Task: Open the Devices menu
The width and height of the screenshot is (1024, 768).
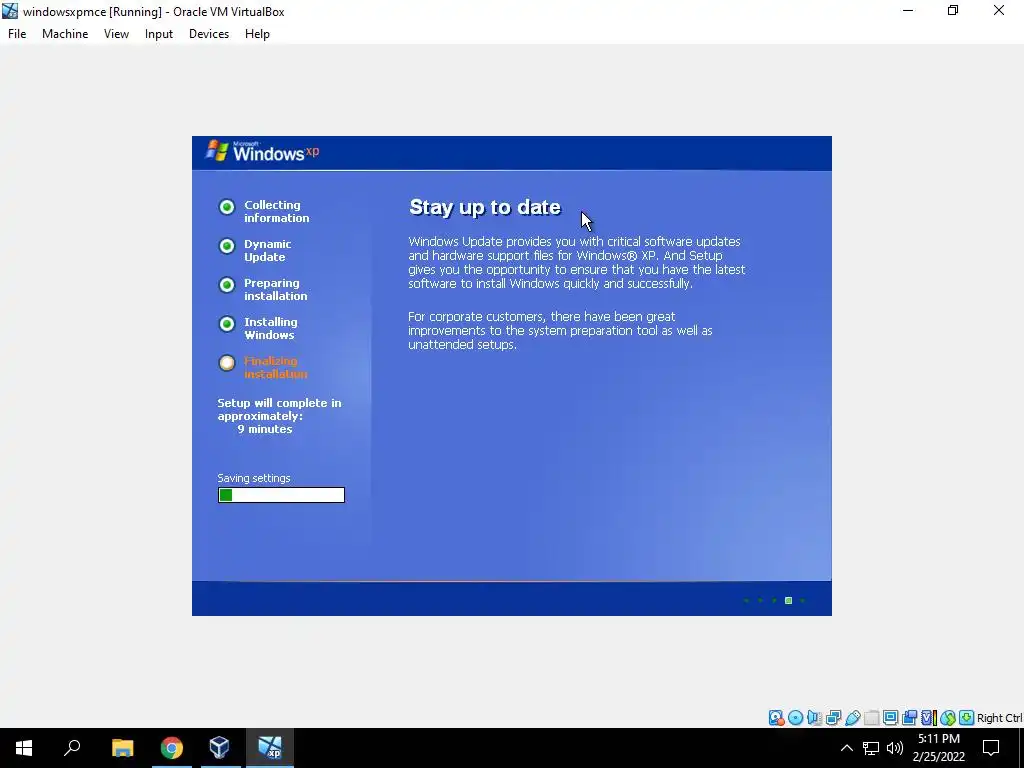Action: 209,34
